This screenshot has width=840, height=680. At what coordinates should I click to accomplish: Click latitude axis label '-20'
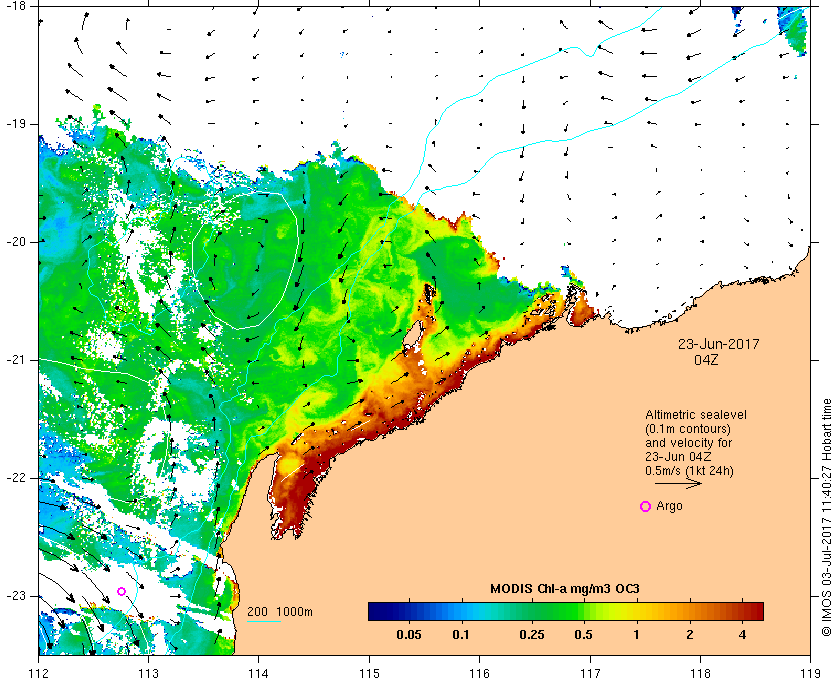(x=15, y=242)
